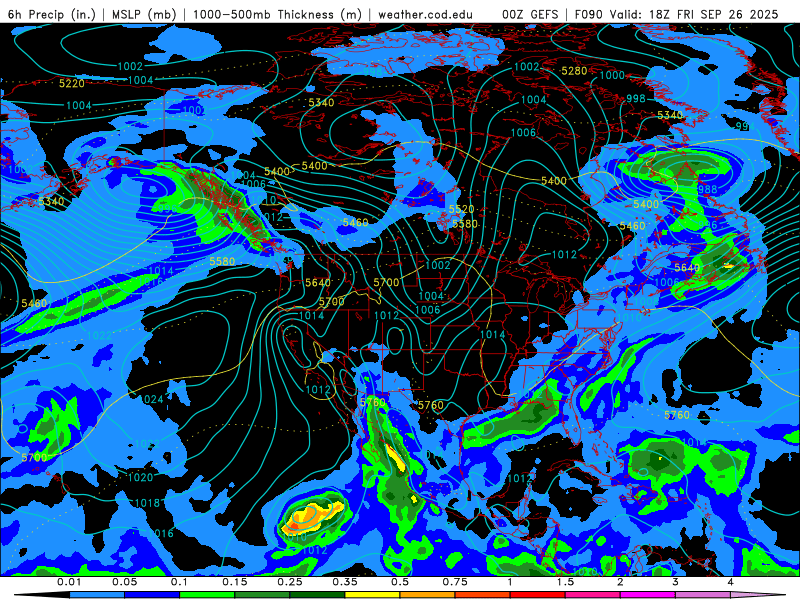Screen dimensions: 800x600
Task: Click the '0.05' legend value
Action: (x=124, y=582)
